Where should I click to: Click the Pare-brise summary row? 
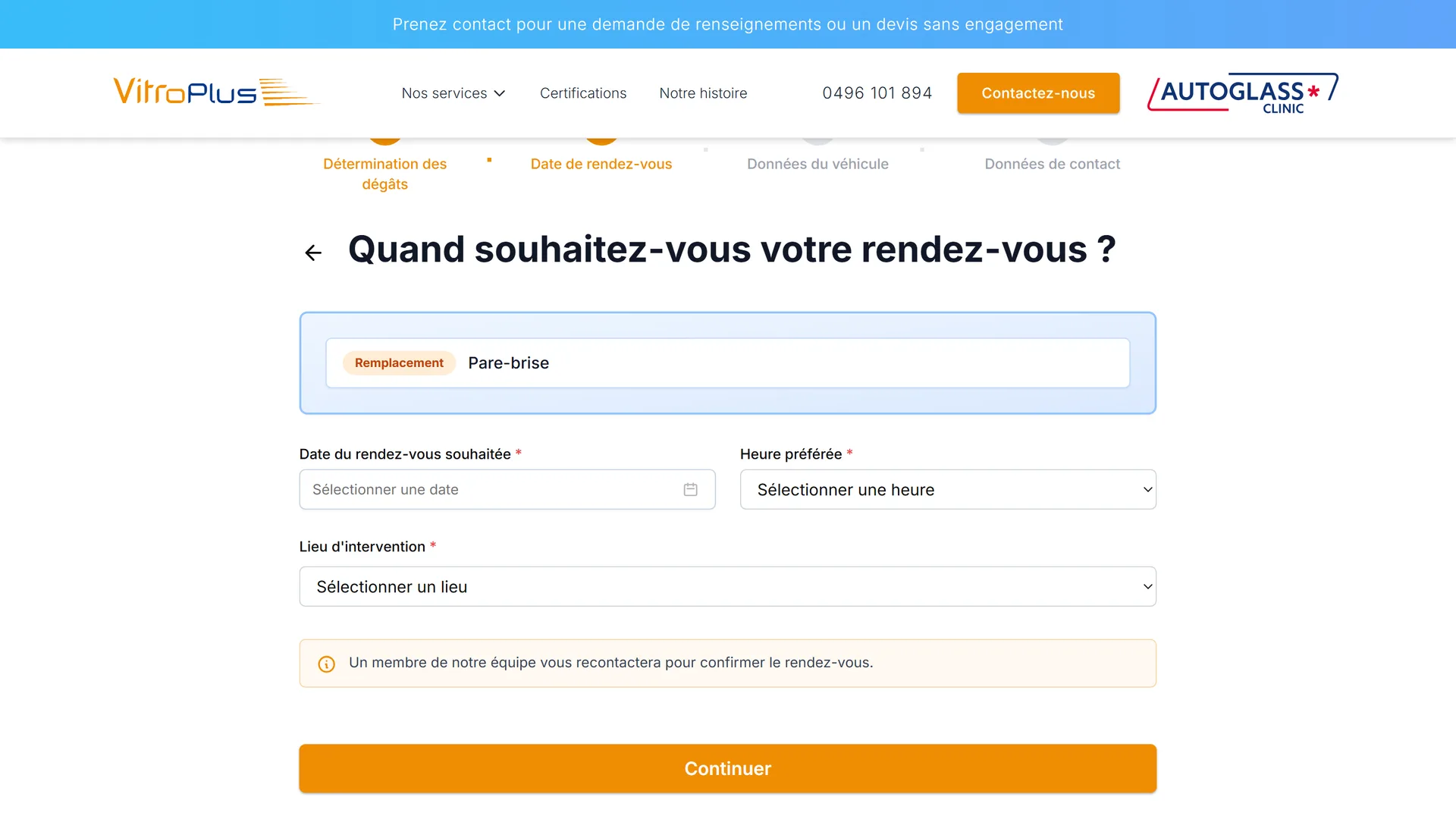728,363
